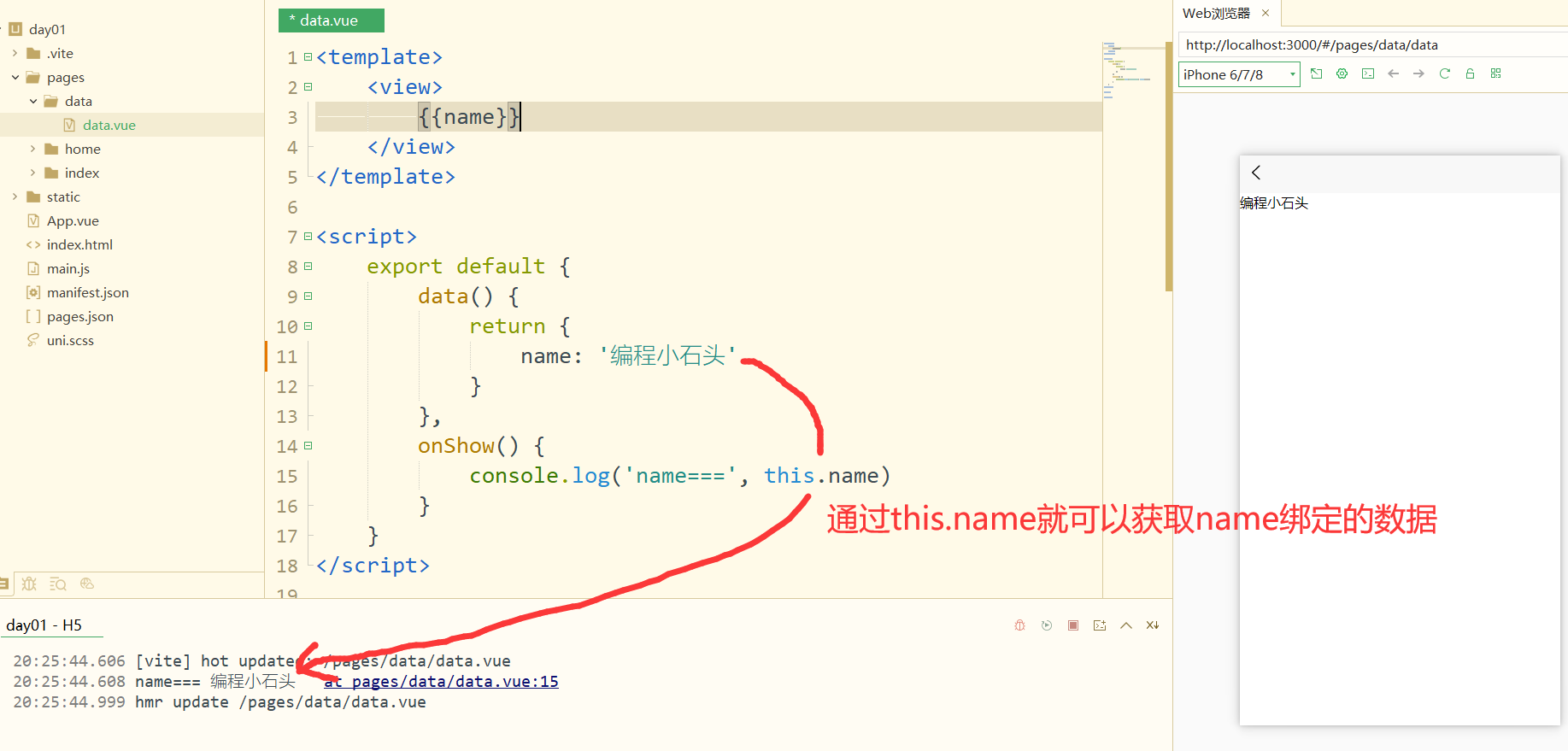Click the lock icon in browser toolbar
Viewport: 1568px width, 751px height.
1471,73
